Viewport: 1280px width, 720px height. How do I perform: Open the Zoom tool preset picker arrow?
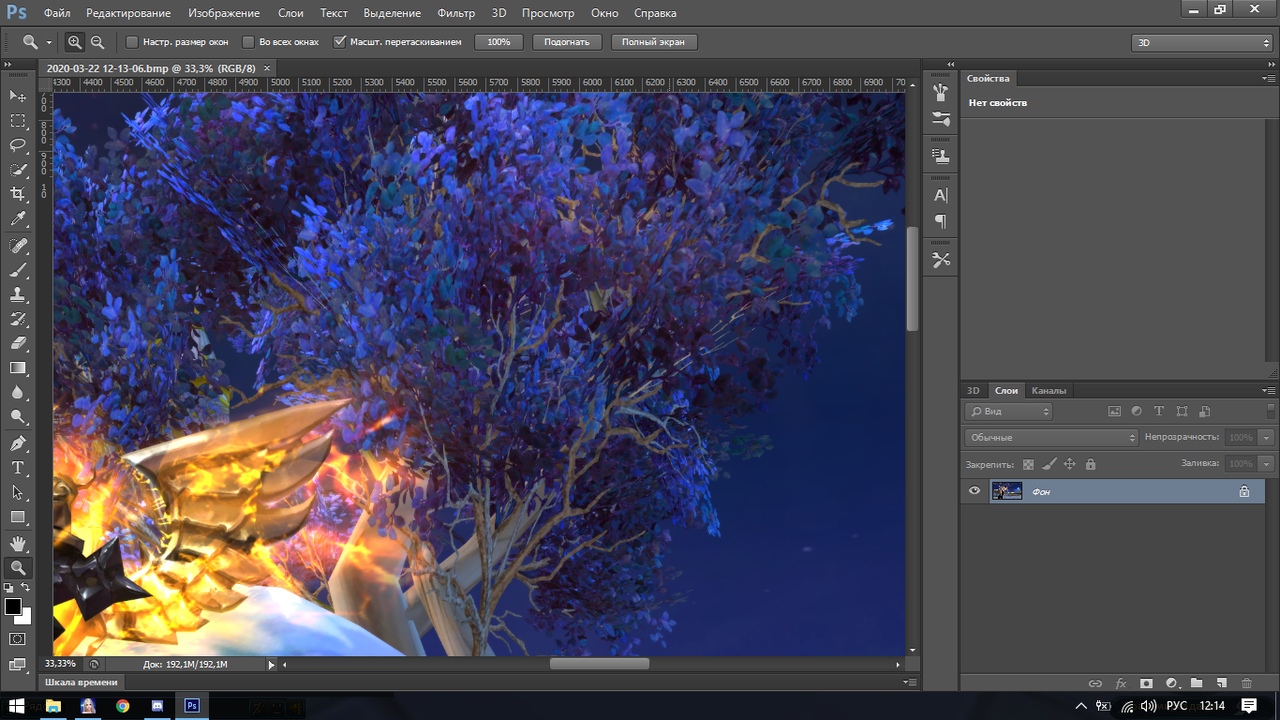48,43
